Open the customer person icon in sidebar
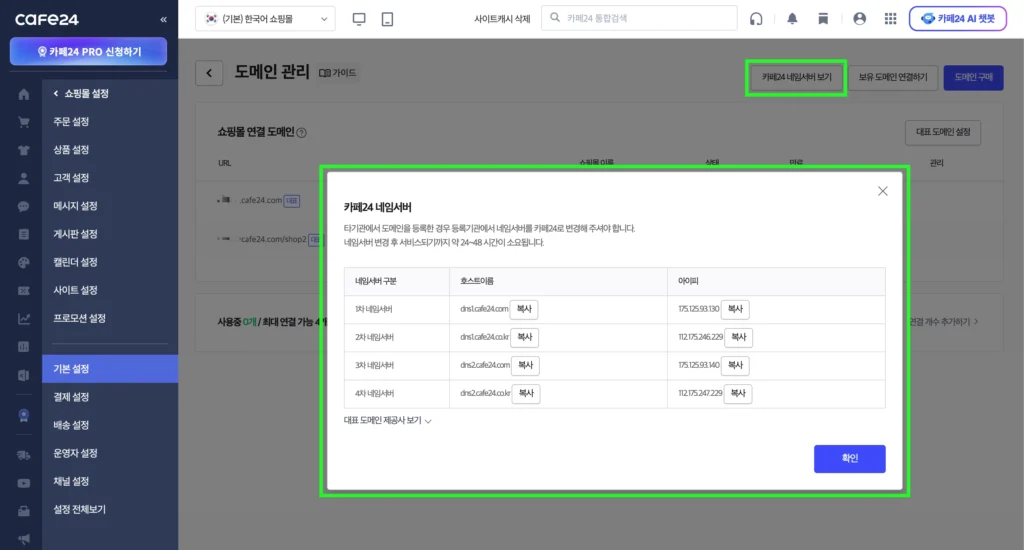The width and height of the screenshot is (1024, 550). tap(24, 178)
